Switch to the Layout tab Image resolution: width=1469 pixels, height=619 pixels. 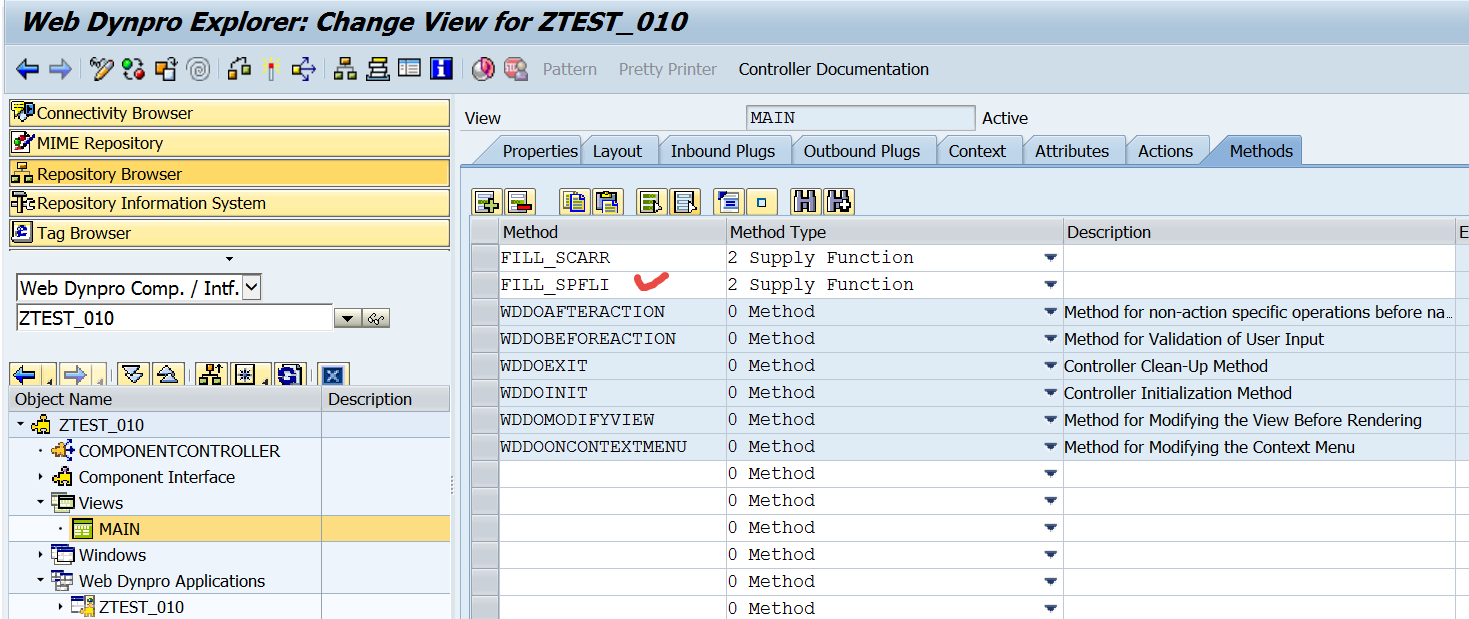pyautogui.click(x=617, y=151)
